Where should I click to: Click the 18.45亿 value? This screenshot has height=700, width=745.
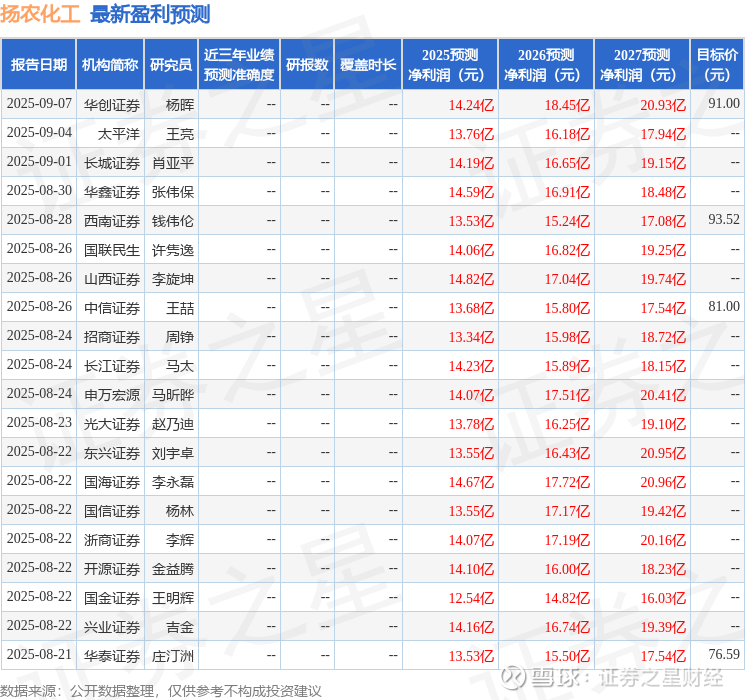(x=567, y=105)
